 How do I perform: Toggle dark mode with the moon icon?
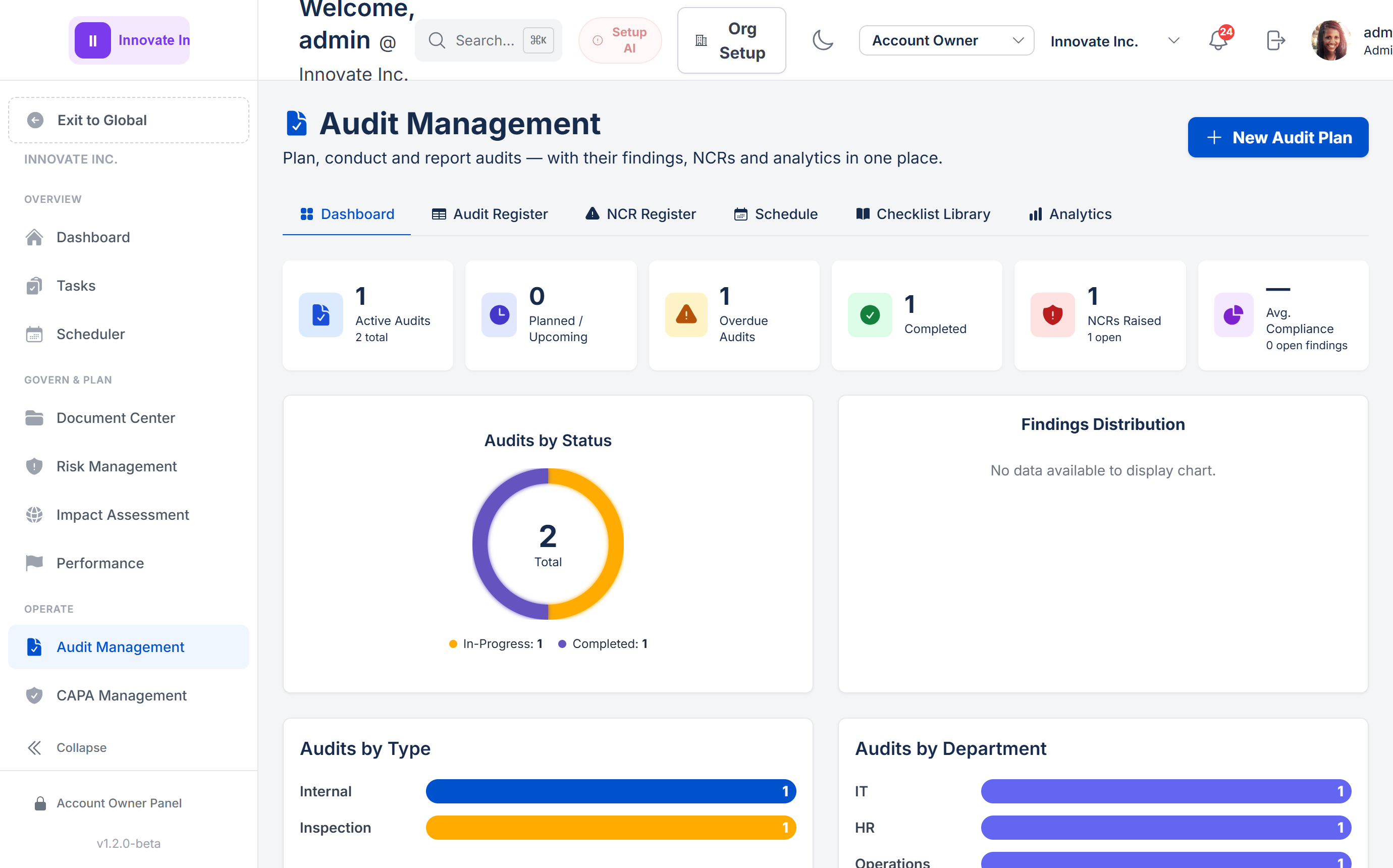tap(823, 40)
